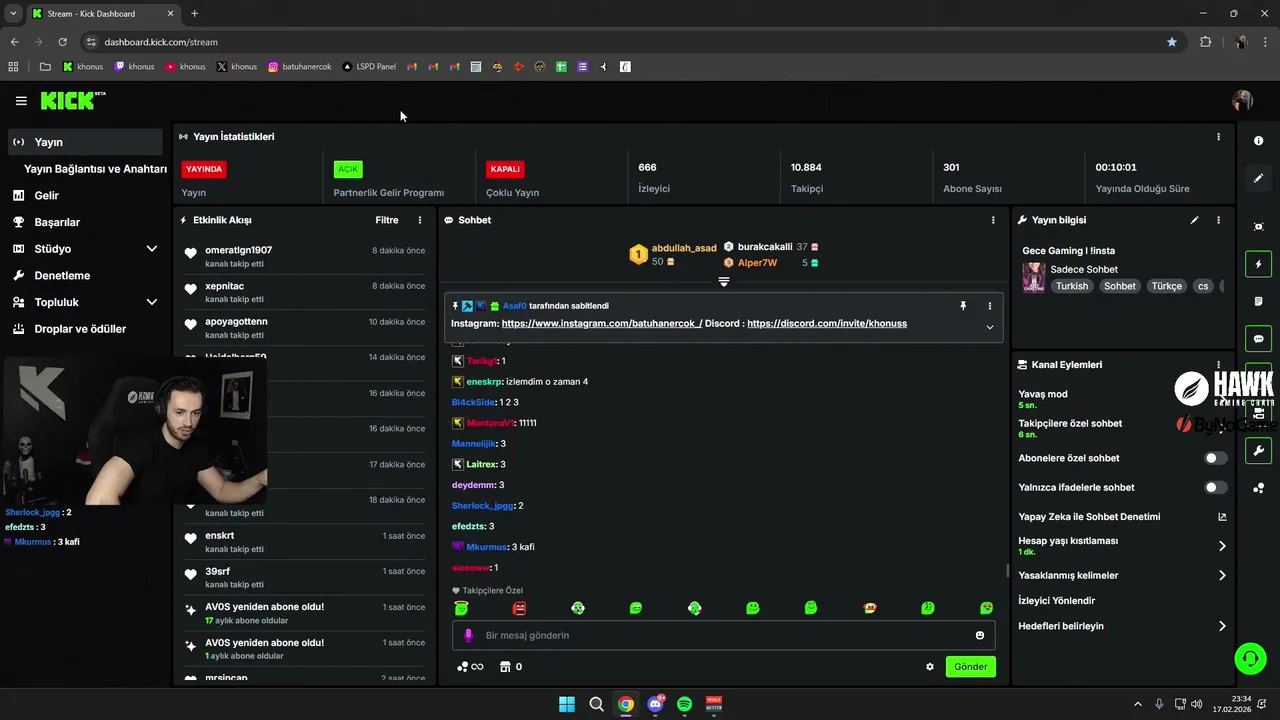The width and height of the screenshot is (1280, 720).
Task: Click the focus frame icon in right sidebar
Action: [x=1258, y=227]
